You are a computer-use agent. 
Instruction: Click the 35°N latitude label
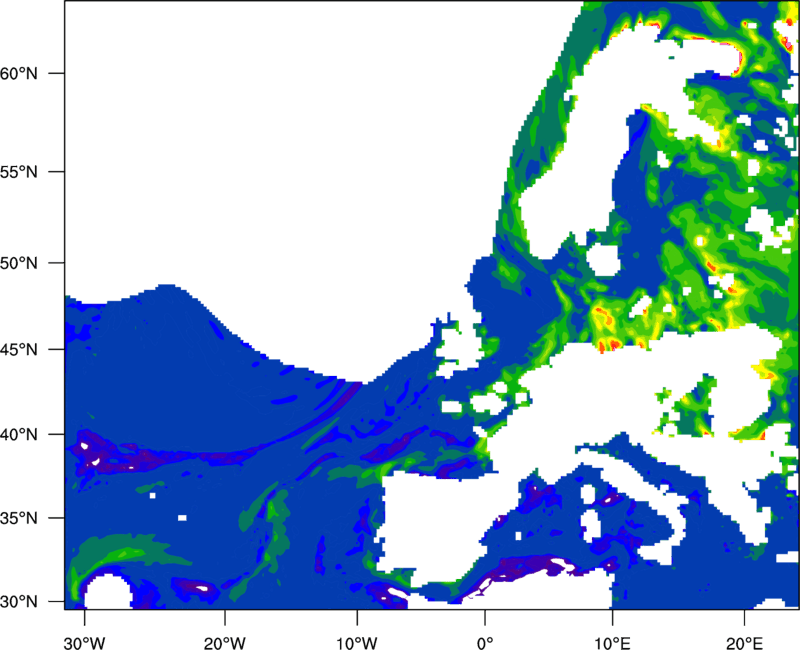point(19,518)
